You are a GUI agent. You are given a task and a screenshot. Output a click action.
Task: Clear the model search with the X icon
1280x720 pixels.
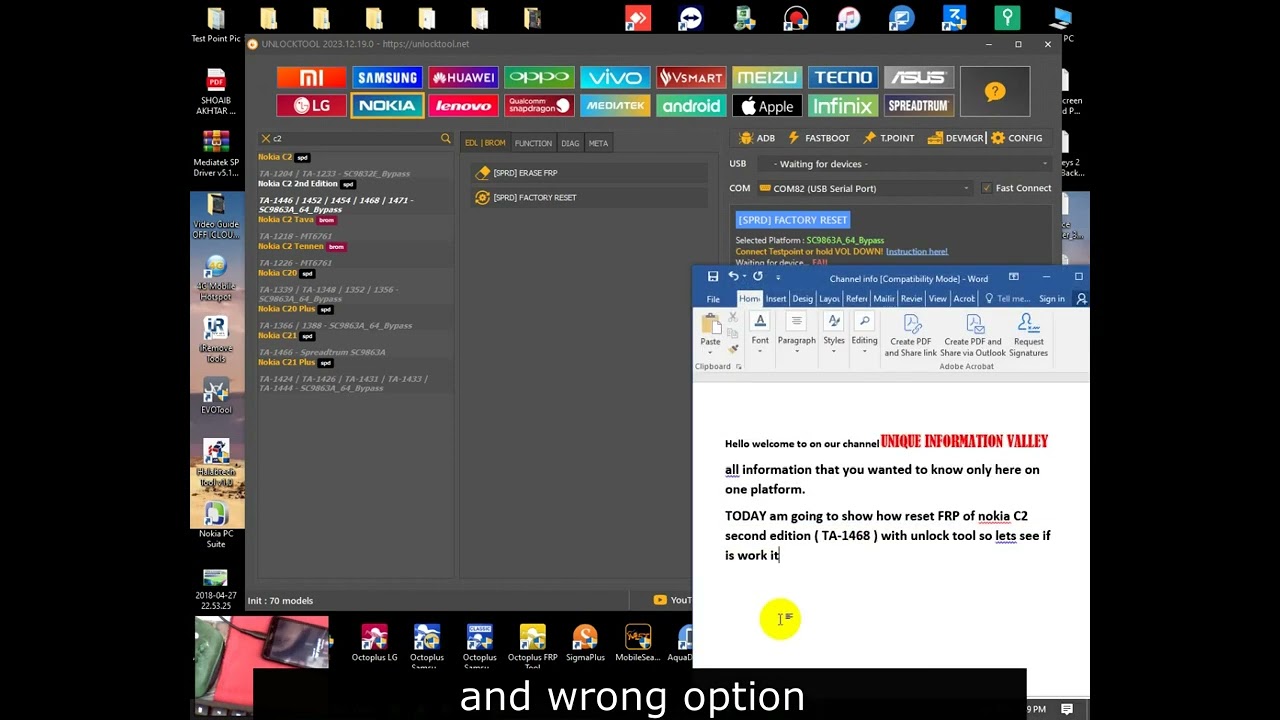click(x=266, y=138)
